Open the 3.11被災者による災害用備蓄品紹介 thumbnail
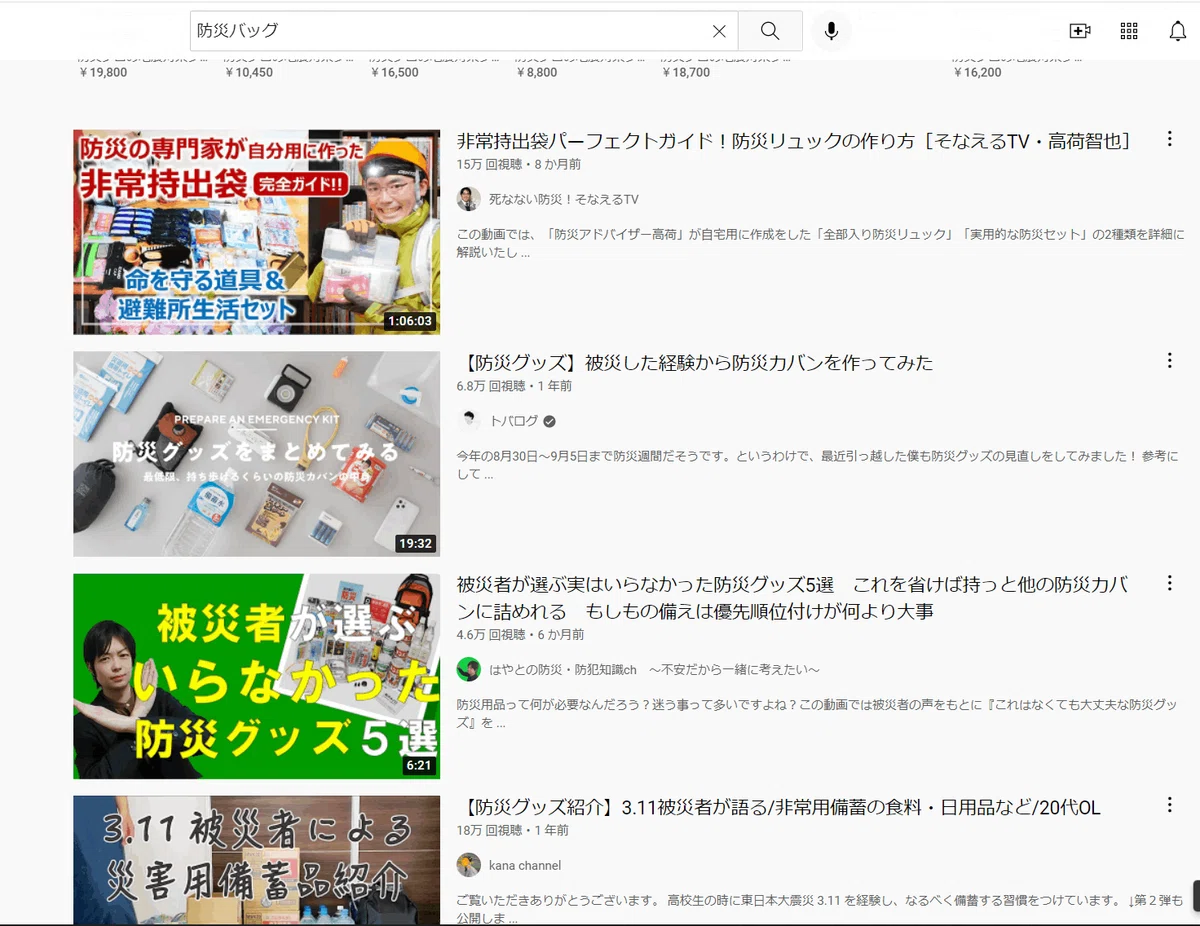The image size is (1200, 926). click(256, 860)
